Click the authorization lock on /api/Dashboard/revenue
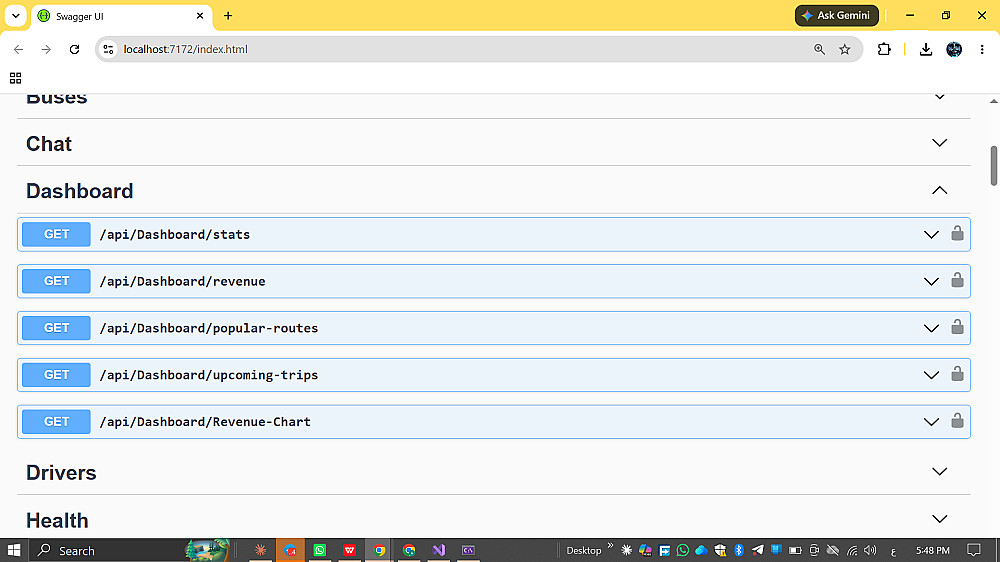 point(957,280)
